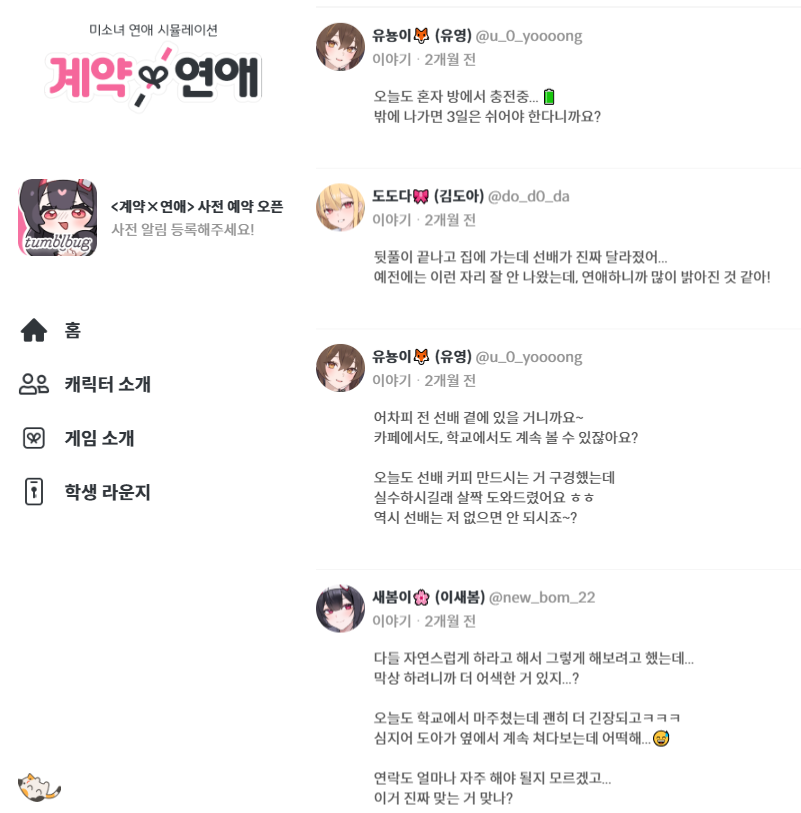This screenshot has height=813, width=801.
Task: Open the 캐릭터 소개 menu label
Action: point(107,384)
